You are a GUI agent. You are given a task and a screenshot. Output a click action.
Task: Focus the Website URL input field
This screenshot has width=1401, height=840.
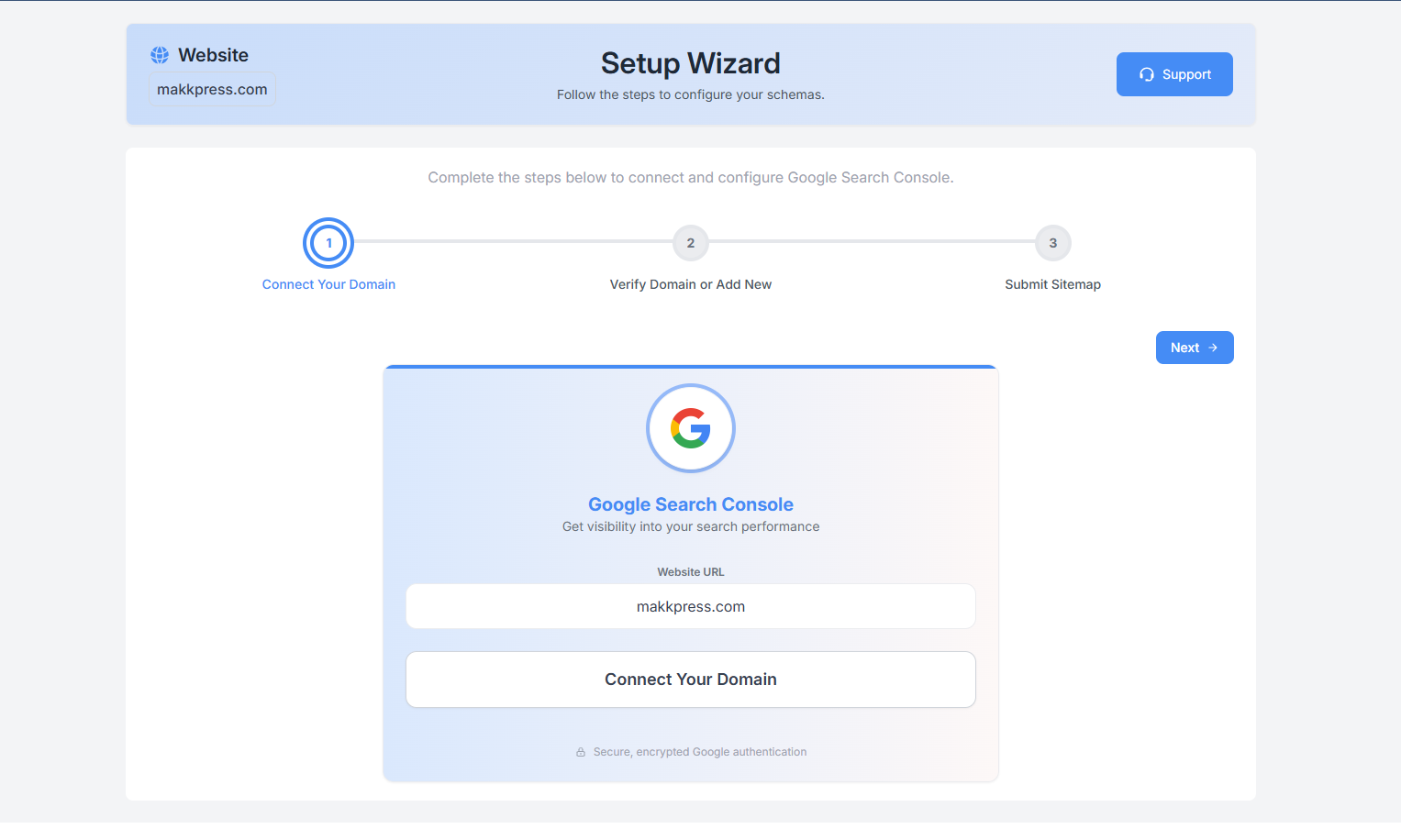pos(691,606)
